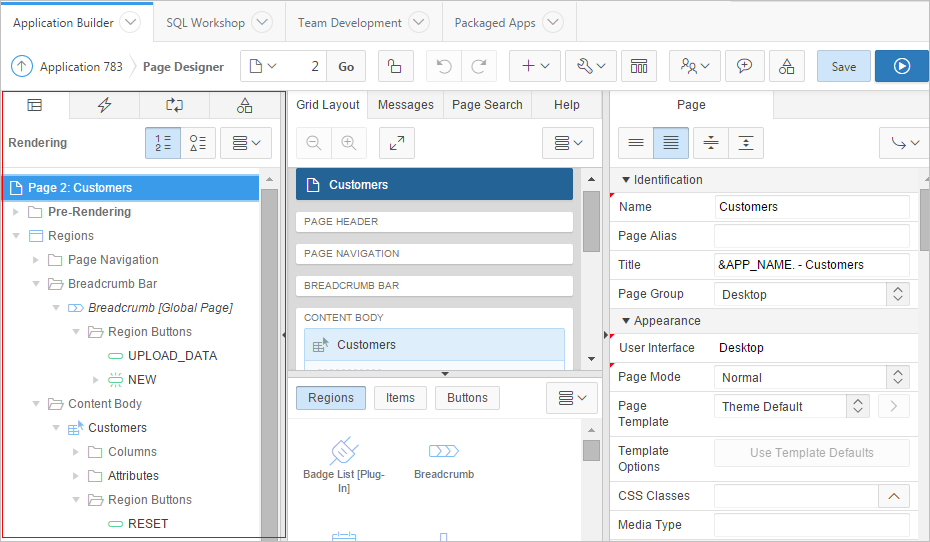This screenshot has height=542, width=930.
Task: Toggle Show All properties in Property Editor
Action: 670,143
